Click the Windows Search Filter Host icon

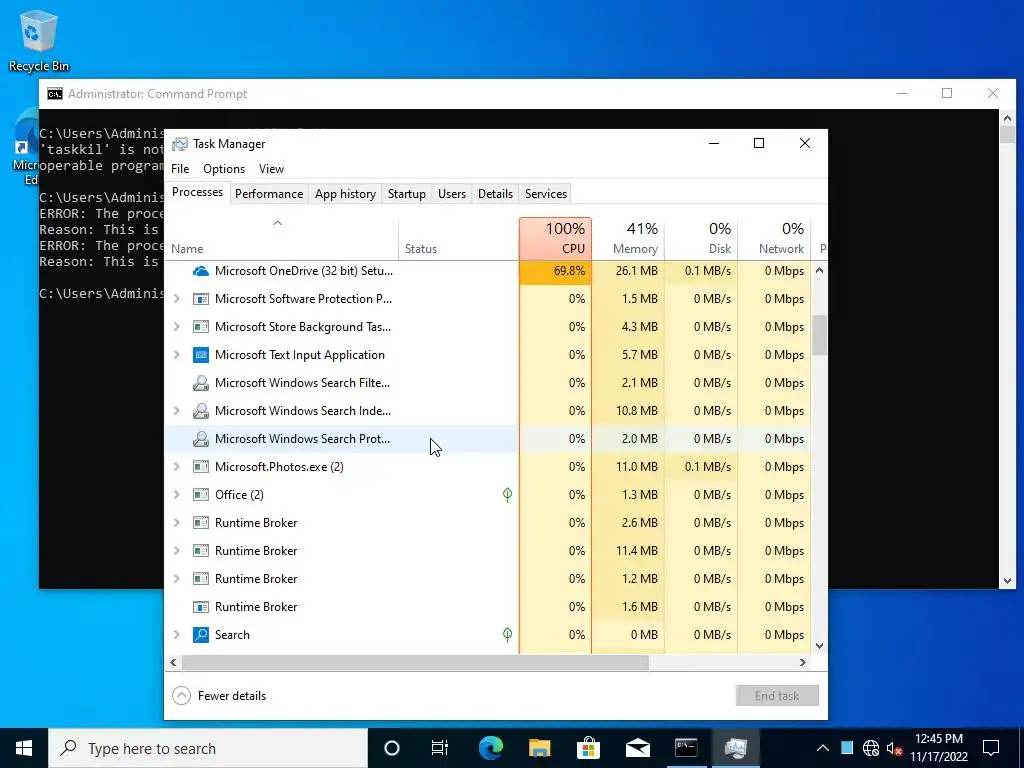[200, 383]
